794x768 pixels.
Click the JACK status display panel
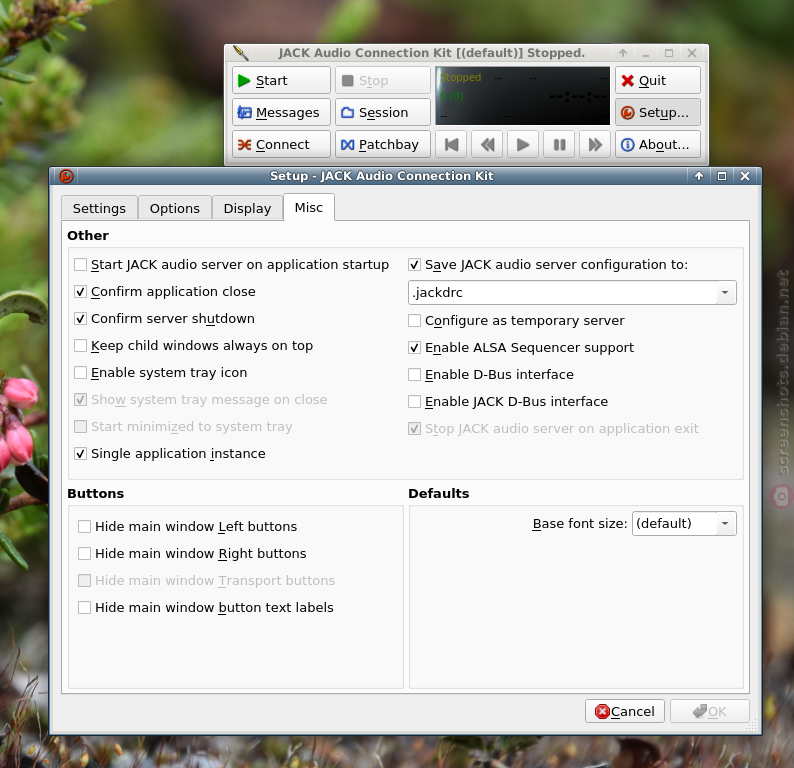523,96
